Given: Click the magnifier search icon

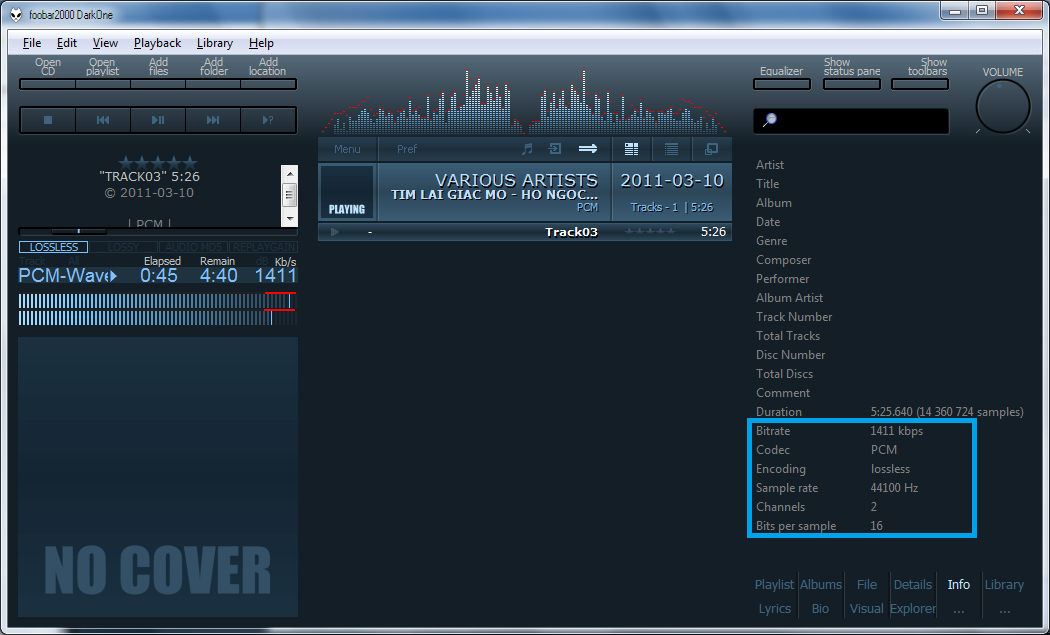Looking at the screenshot, I should 770,120.
